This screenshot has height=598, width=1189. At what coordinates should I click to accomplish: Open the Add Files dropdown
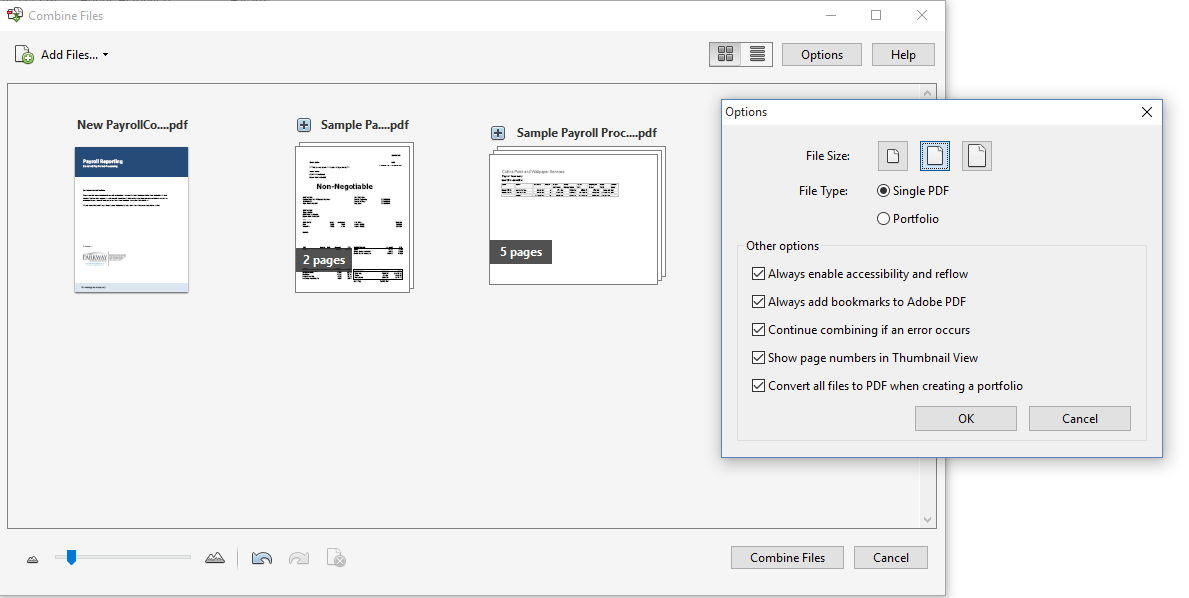(x=106, y=55)
